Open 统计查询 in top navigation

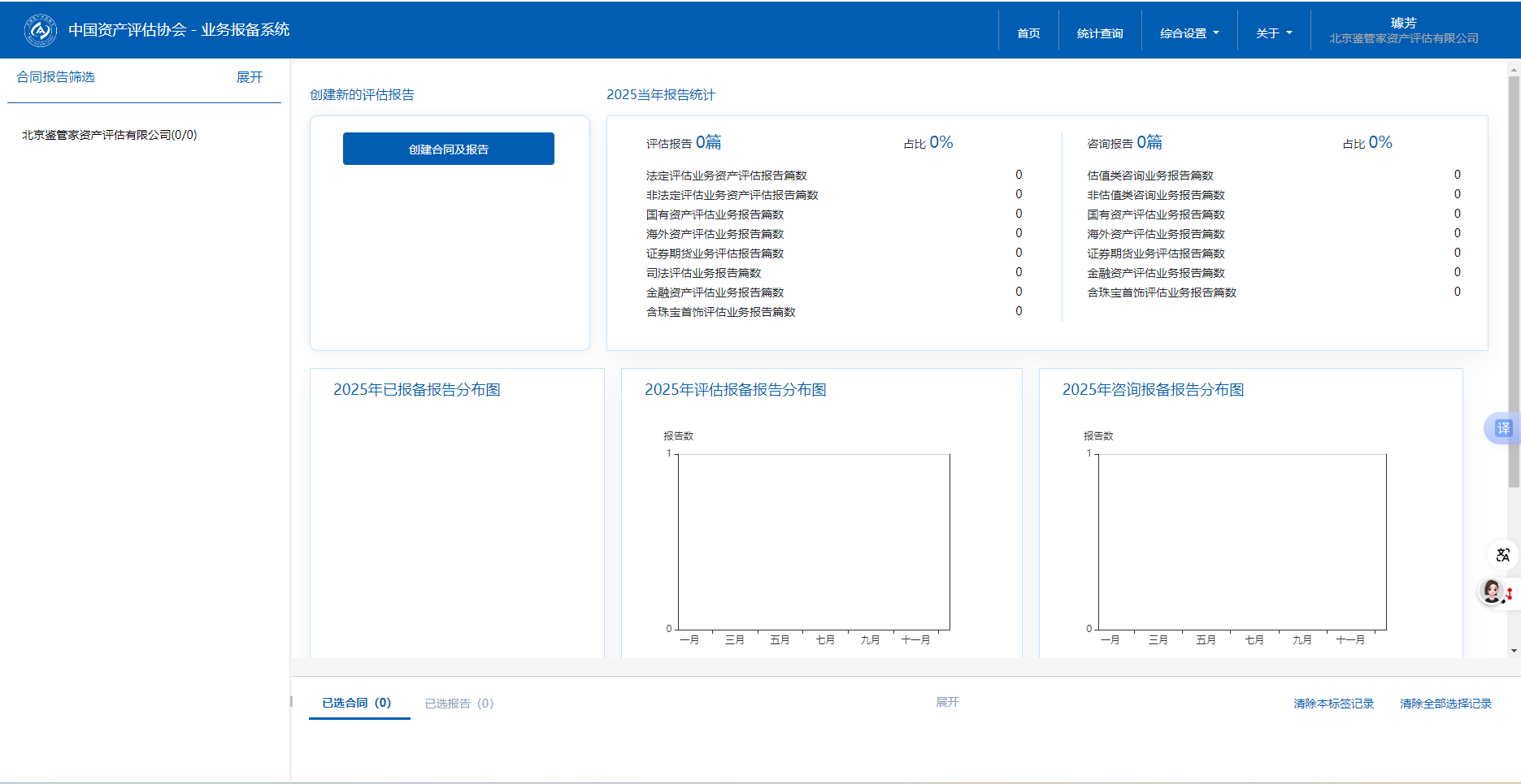(1099, 33)
